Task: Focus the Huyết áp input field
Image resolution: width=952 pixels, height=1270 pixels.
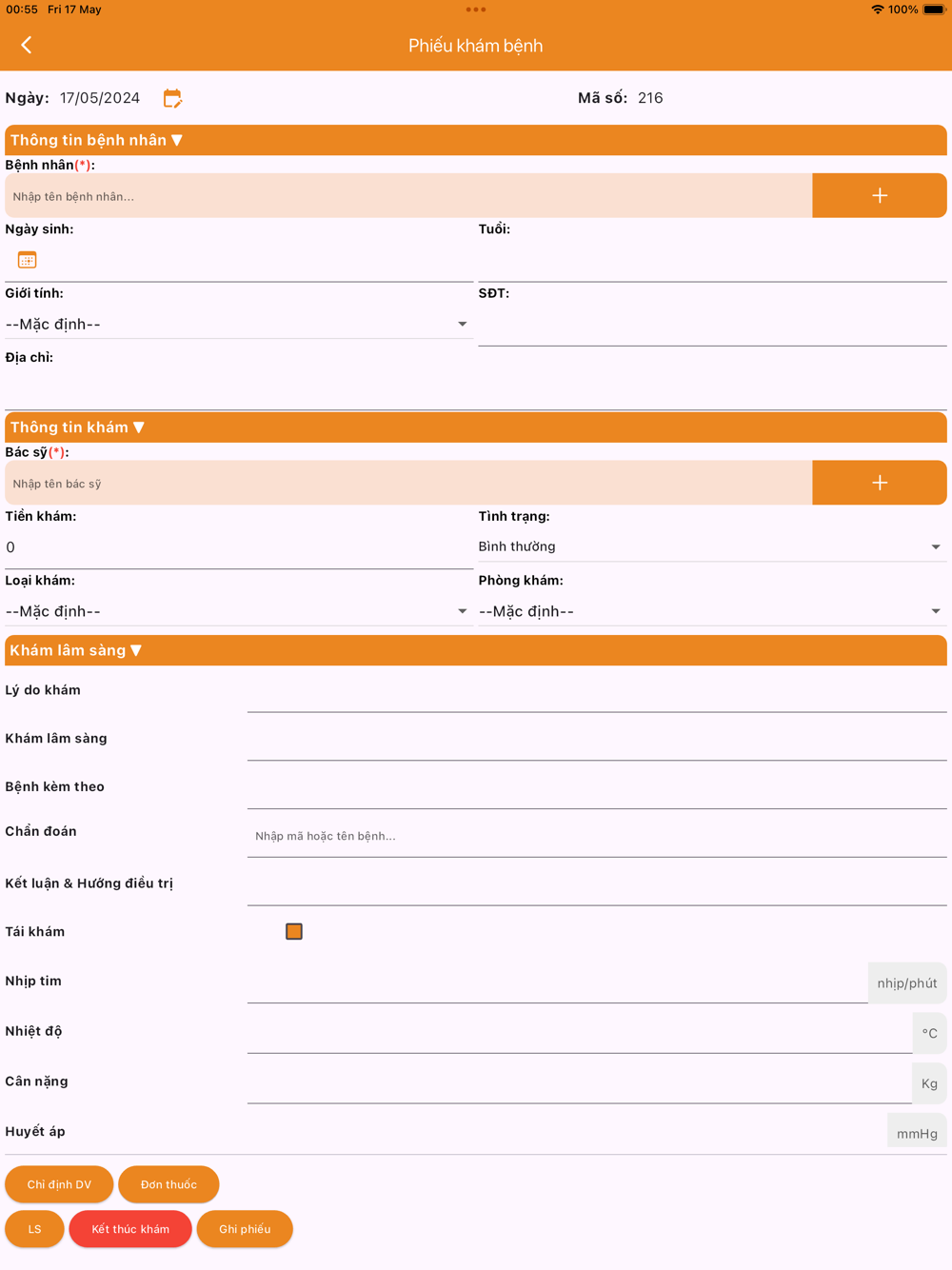Action: click(567, 1133)
